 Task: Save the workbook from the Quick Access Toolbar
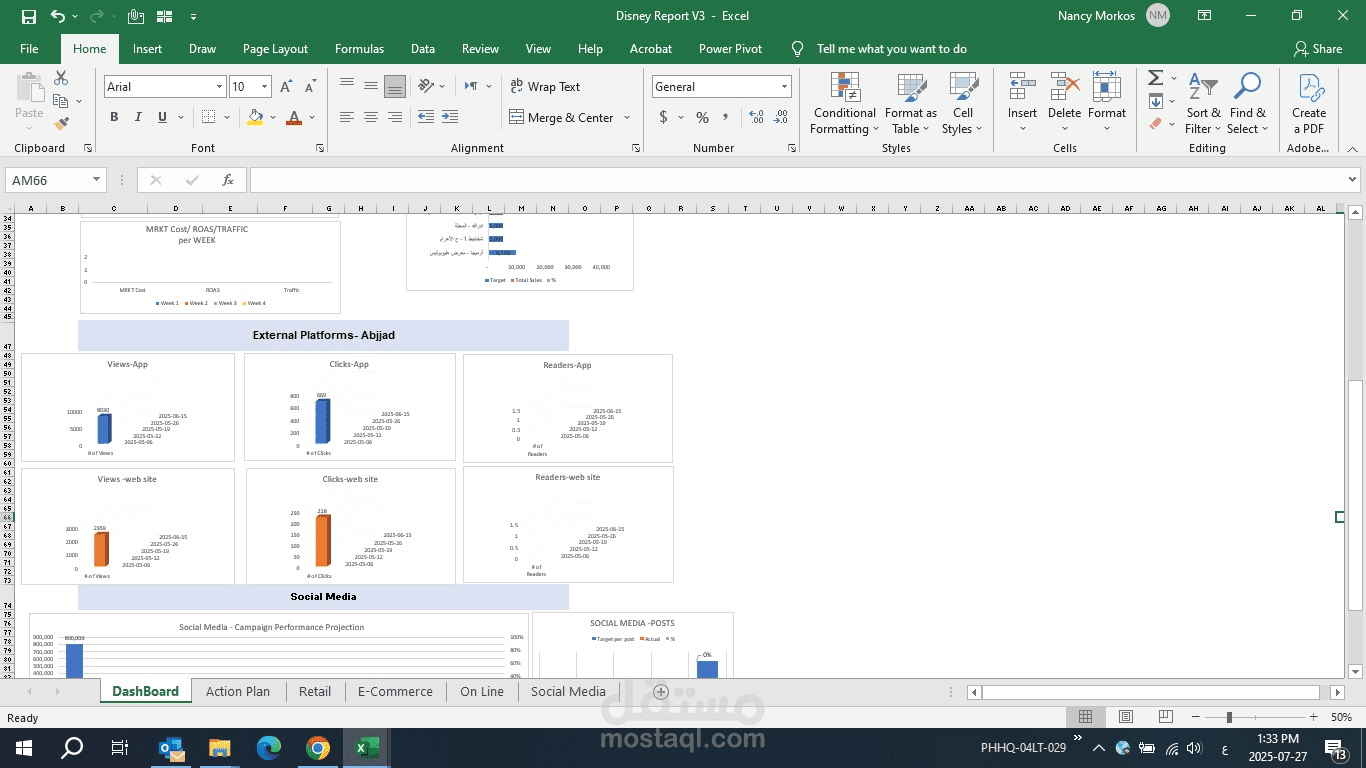[x=28, y=16]
